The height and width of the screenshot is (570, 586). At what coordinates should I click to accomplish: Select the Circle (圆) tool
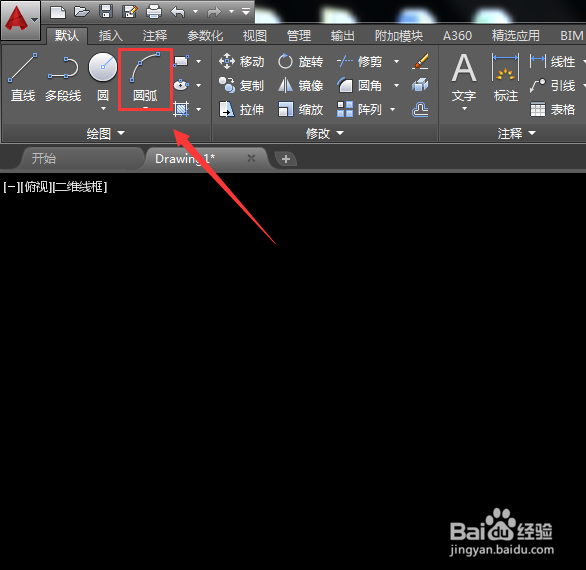(103, 77)
